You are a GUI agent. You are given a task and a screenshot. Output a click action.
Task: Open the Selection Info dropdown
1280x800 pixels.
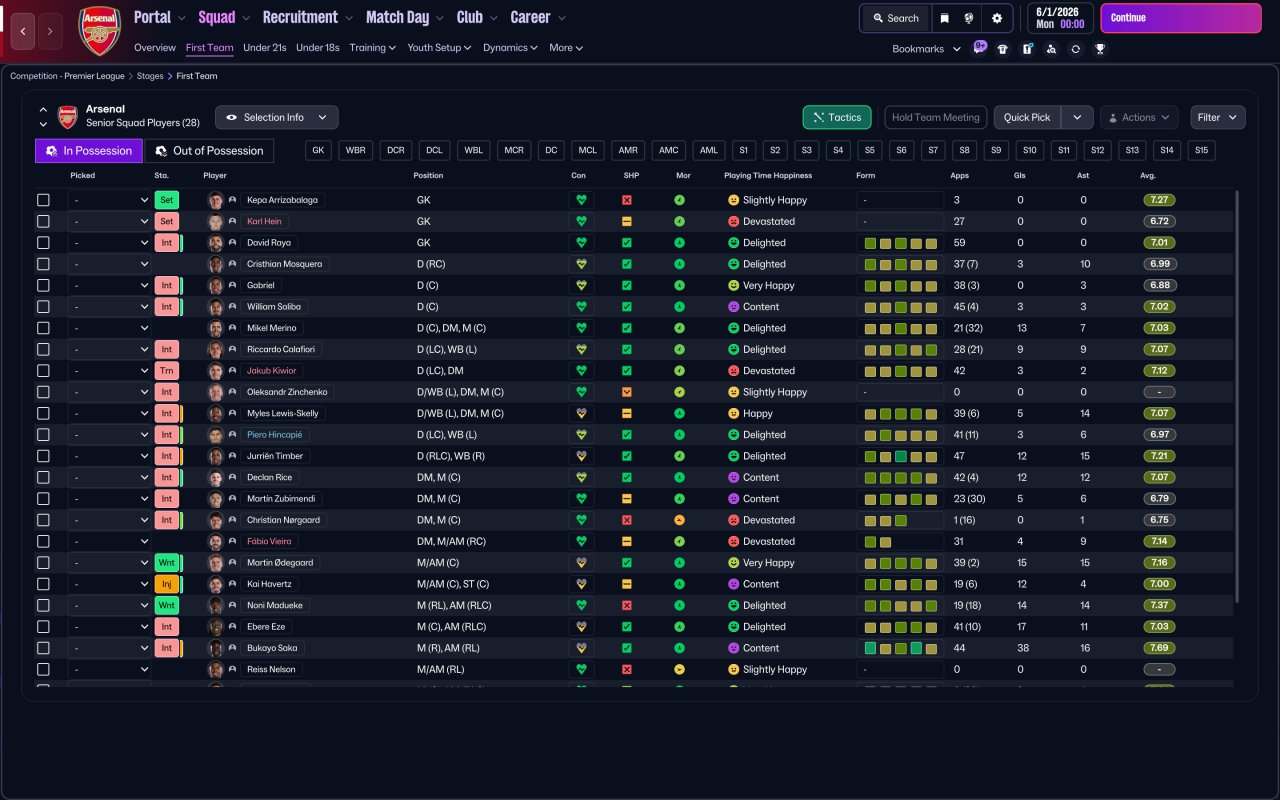[x=277, y=117]
